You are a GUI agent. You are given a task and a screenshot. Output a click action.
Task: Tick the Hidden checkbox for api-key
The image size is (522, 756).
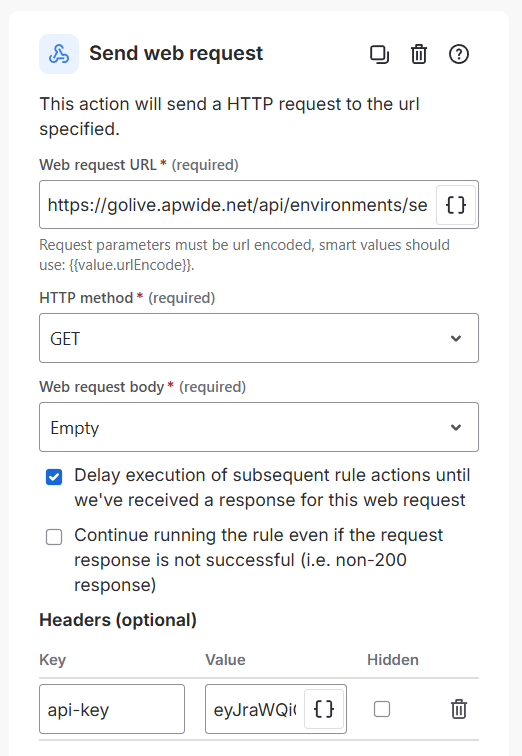tap(382, 709)
